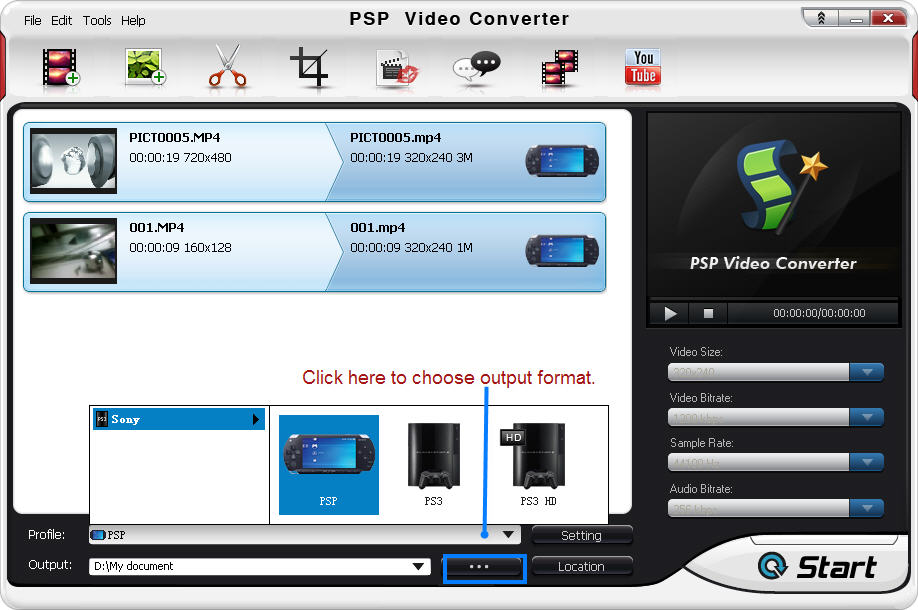The image size is (918, 610).
Task: Click the Sony category in profile list
Action: pyautogui.click(x=179, y=419)
